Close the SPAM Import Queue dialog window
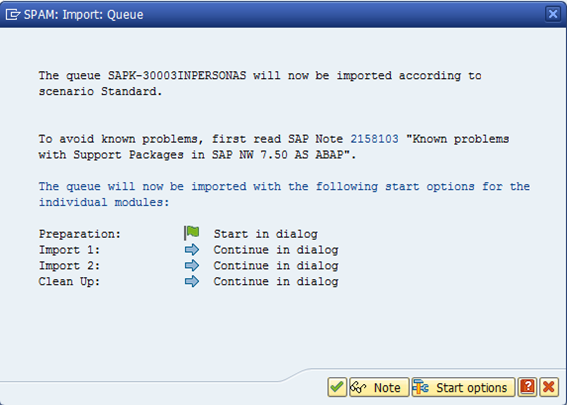 pyautogui.click(x=553, y=14)
